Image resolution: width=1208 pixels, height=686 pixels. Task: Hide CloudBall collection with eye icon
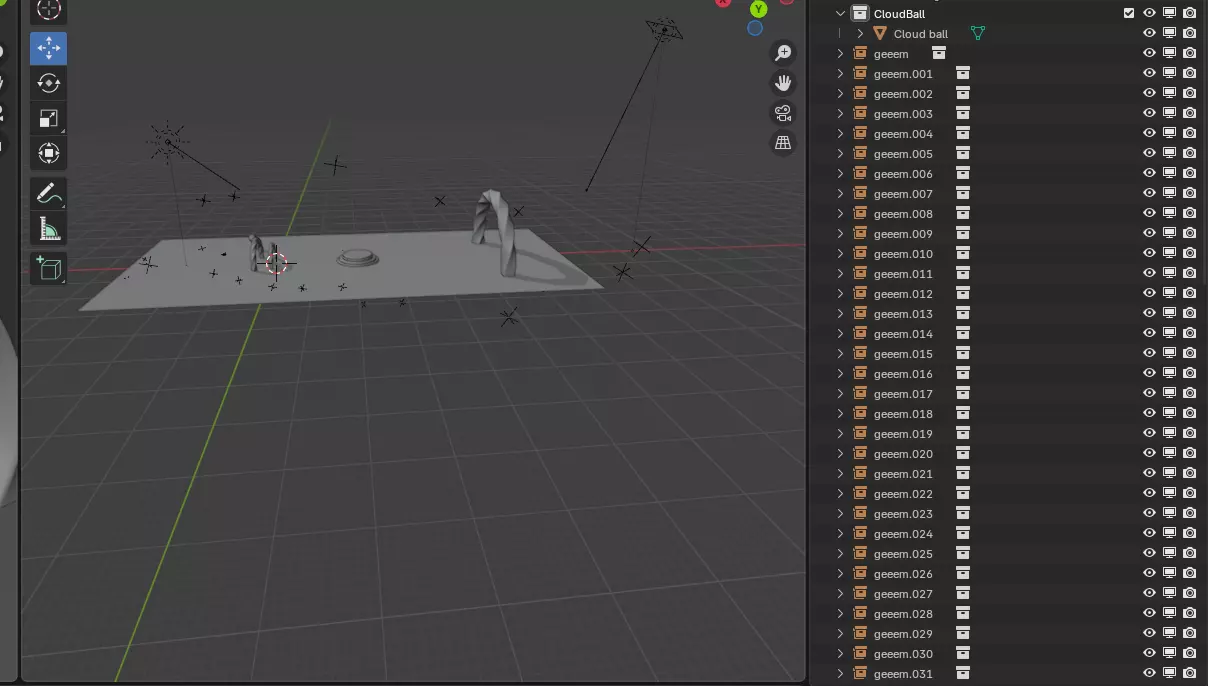[x=1150, y=14]
